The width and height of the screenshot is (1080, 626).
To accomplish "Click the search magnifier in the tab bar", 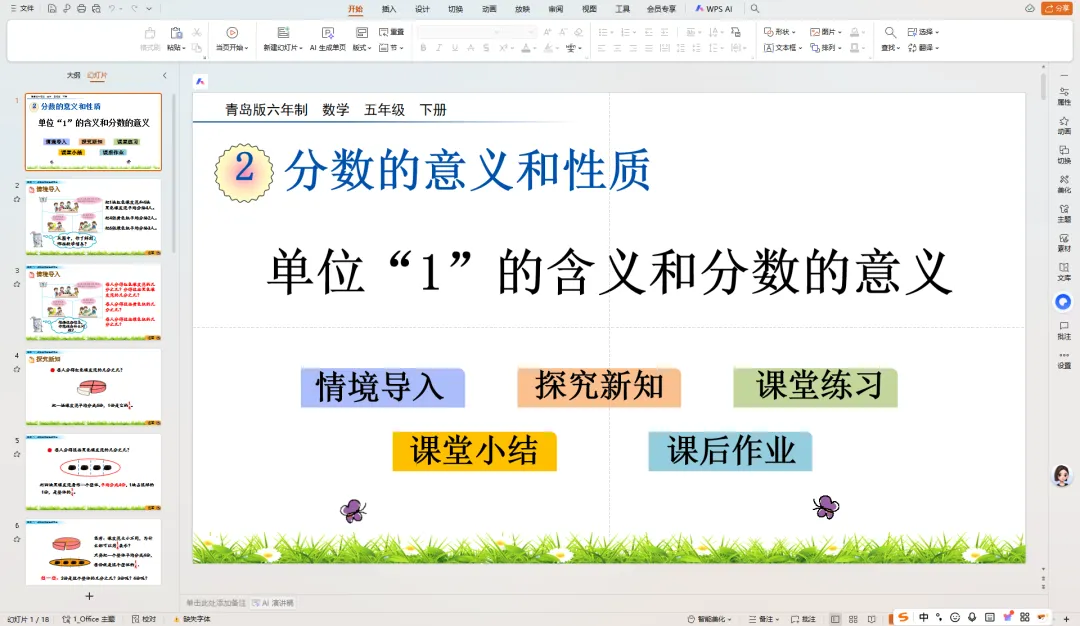I will (755, 9).
